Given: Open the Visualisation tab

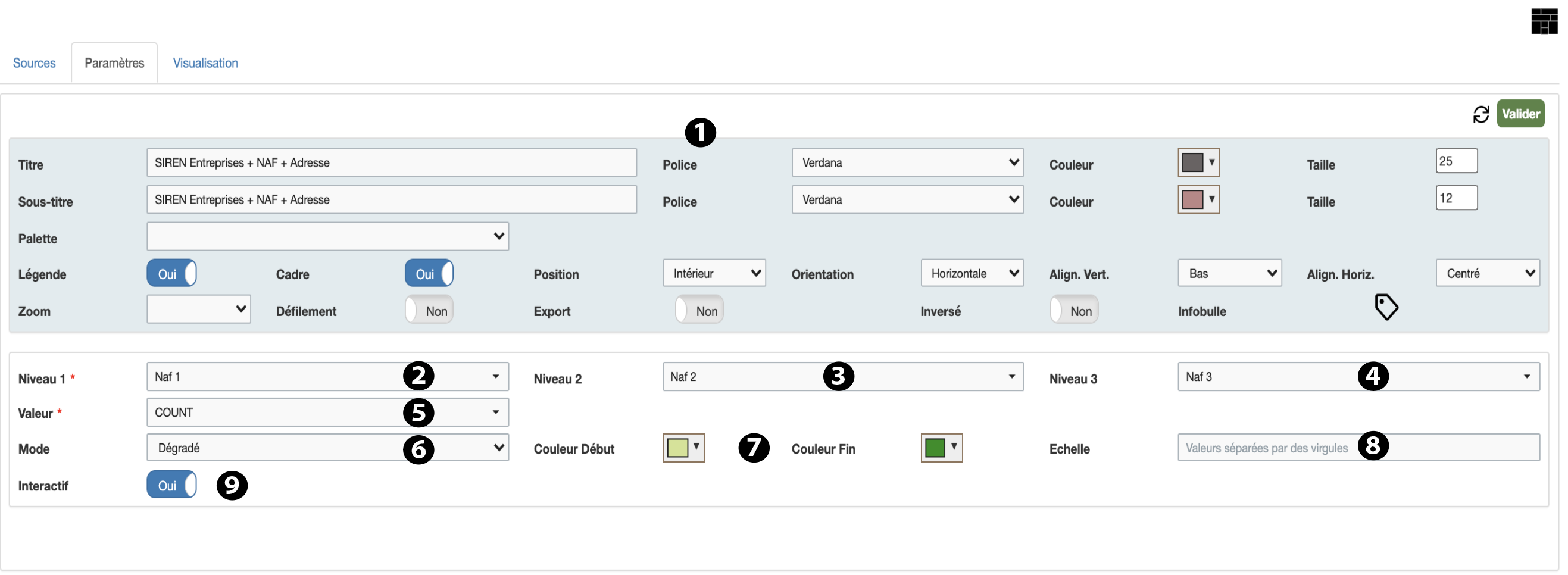Looking at the screenshot, I should tap(205, 62).
